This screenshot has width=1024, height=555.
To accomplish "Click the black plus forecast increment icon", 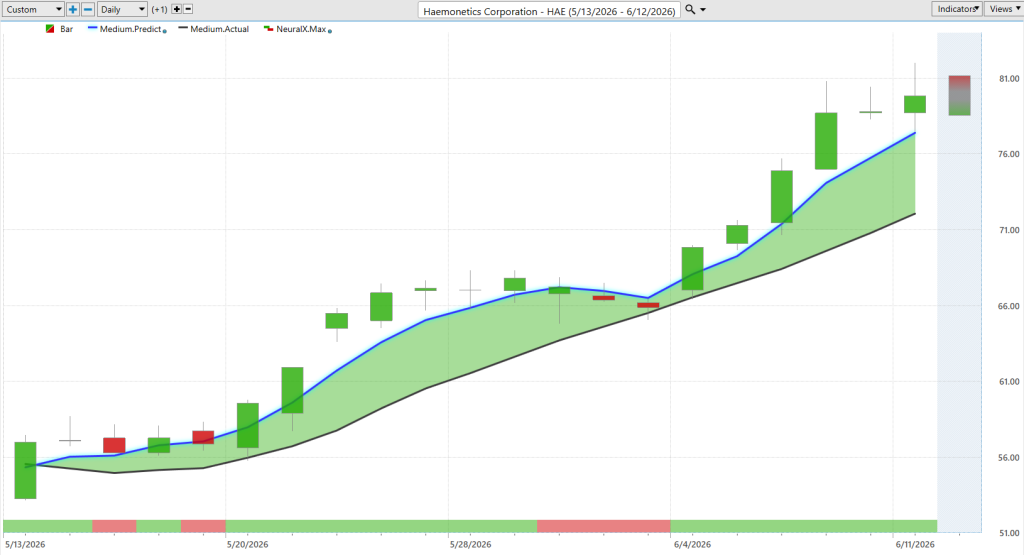I will tap(176, 9).
